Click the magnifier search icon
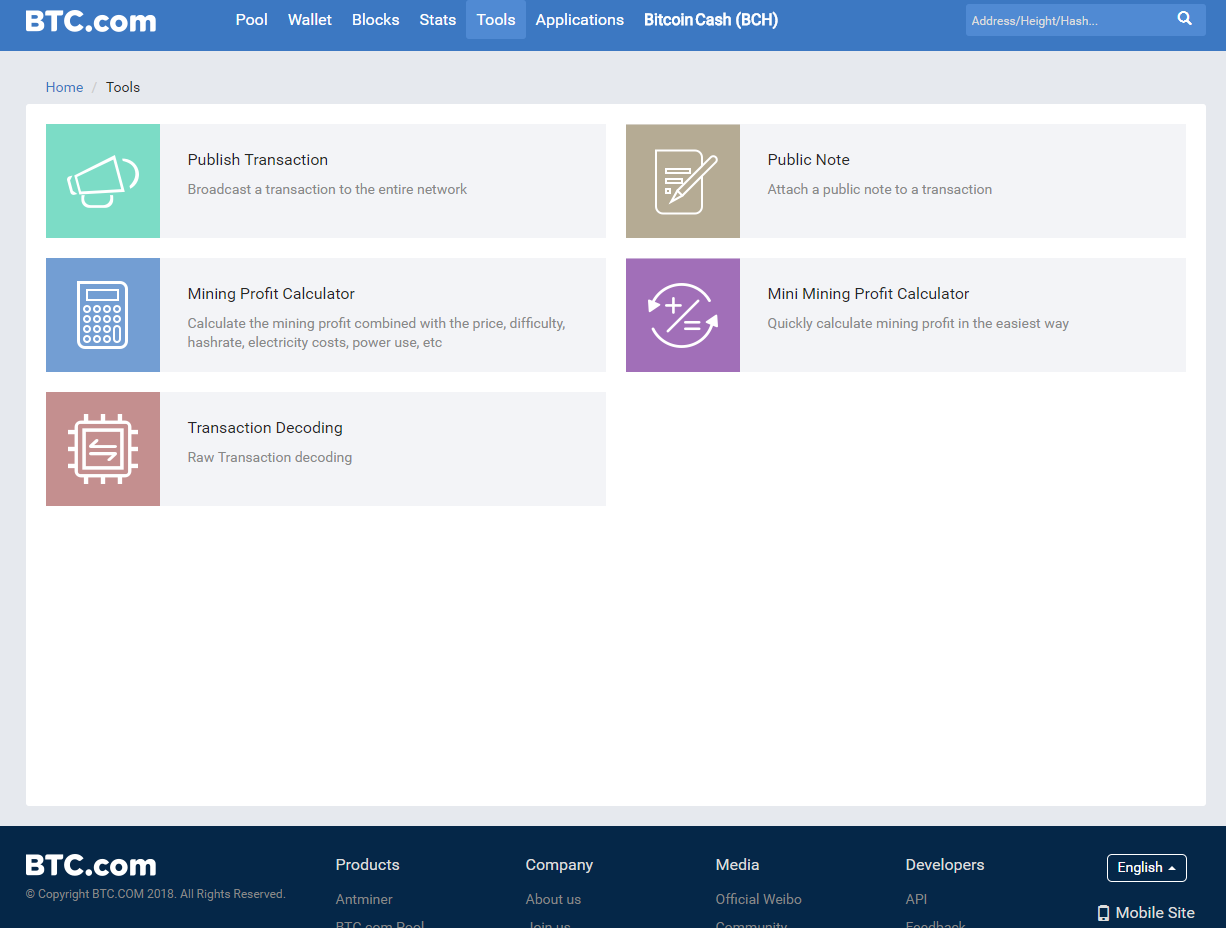The image size is (1226, 928). coord(1185,19)
